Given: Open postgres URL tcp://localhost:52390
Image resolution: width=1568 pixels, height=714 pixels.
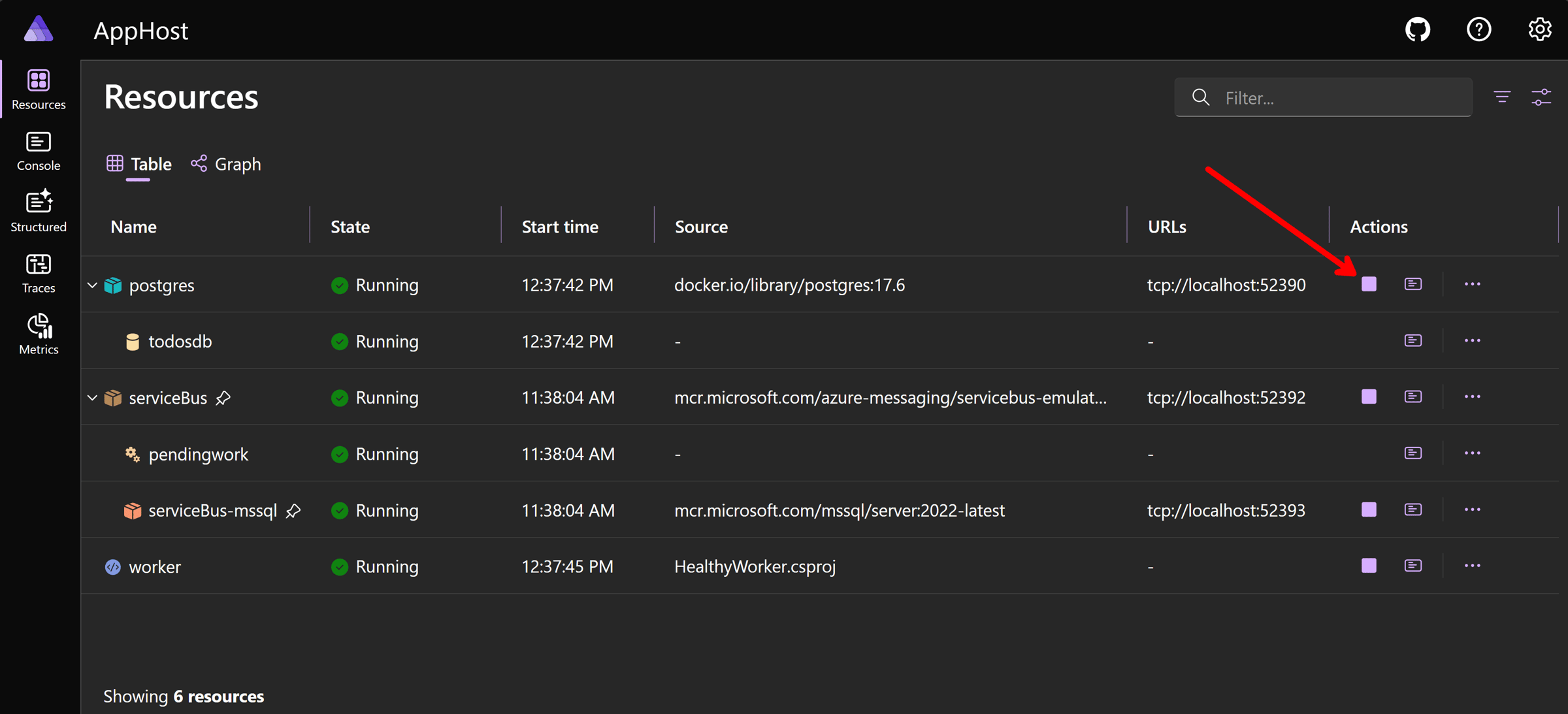Looking at the screenshot, I should (1226, 285).
